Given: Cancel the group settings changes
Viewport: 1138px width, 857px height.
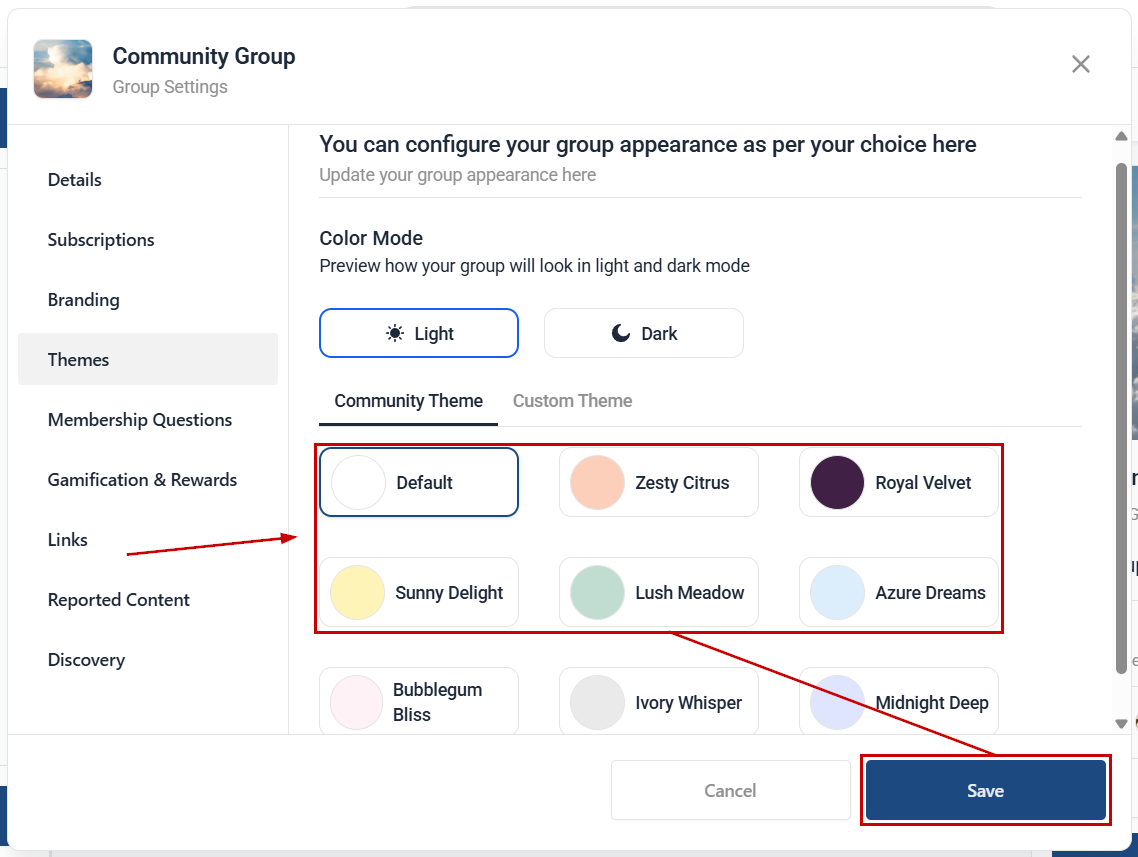Looking at the screenshot, I should coord(731,790).
